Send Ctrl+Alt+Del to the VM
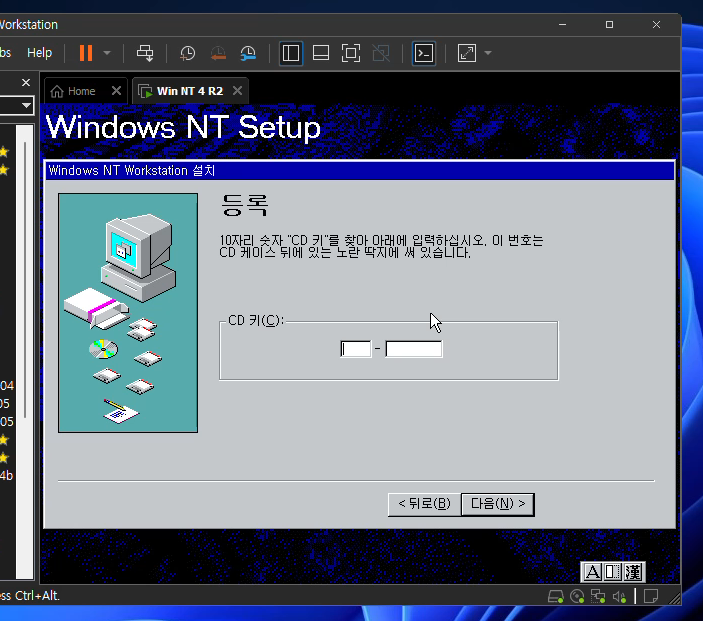This screenshot has width=703, height=621. click(x=145, y=53)
